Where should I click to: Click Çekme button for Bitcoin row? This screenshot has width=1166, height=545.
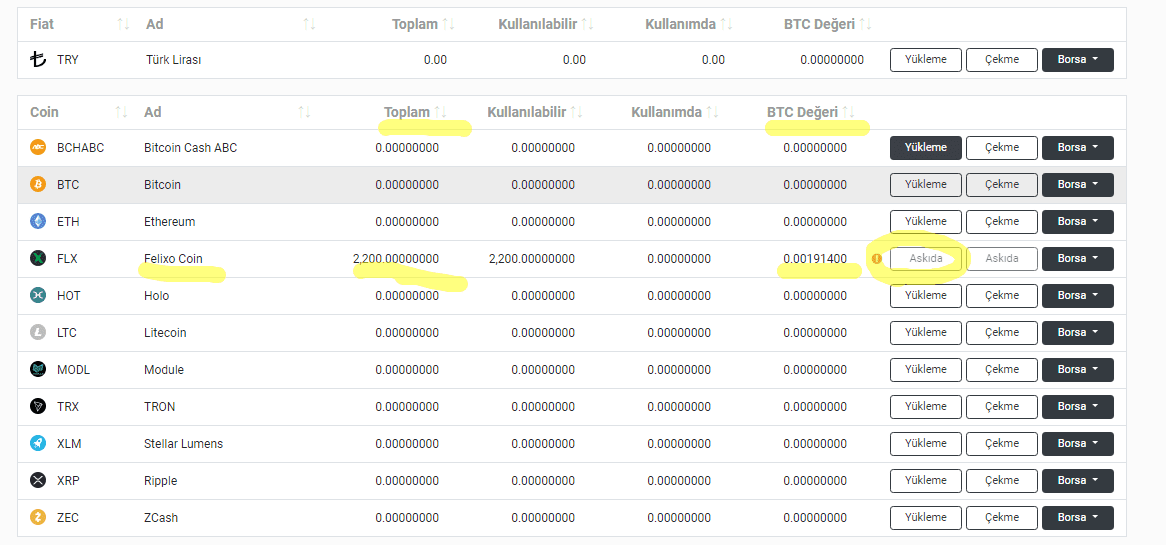point(1002,184)
